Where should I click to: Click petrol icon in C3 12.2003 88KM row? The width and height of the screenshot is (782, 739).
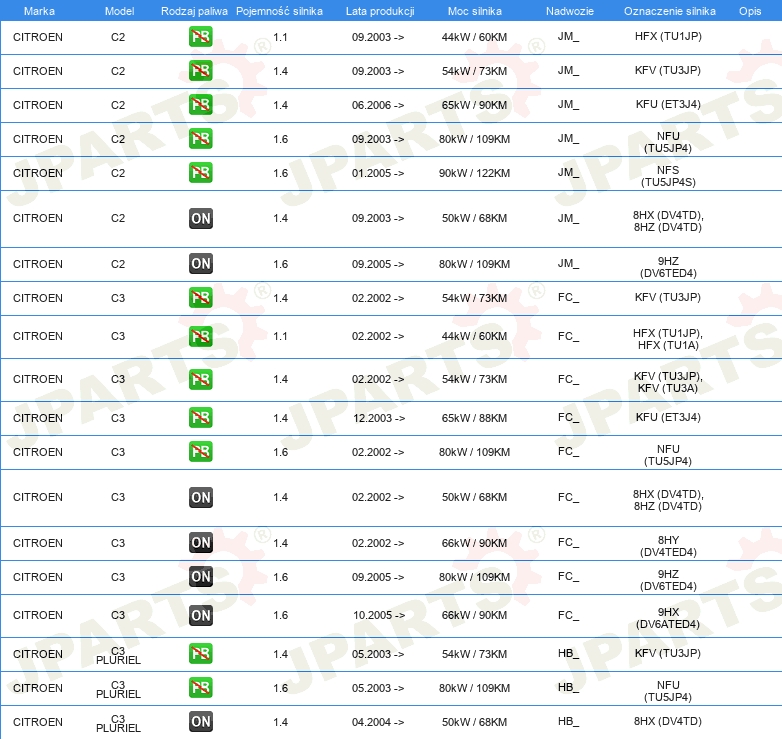click(200, 418)
